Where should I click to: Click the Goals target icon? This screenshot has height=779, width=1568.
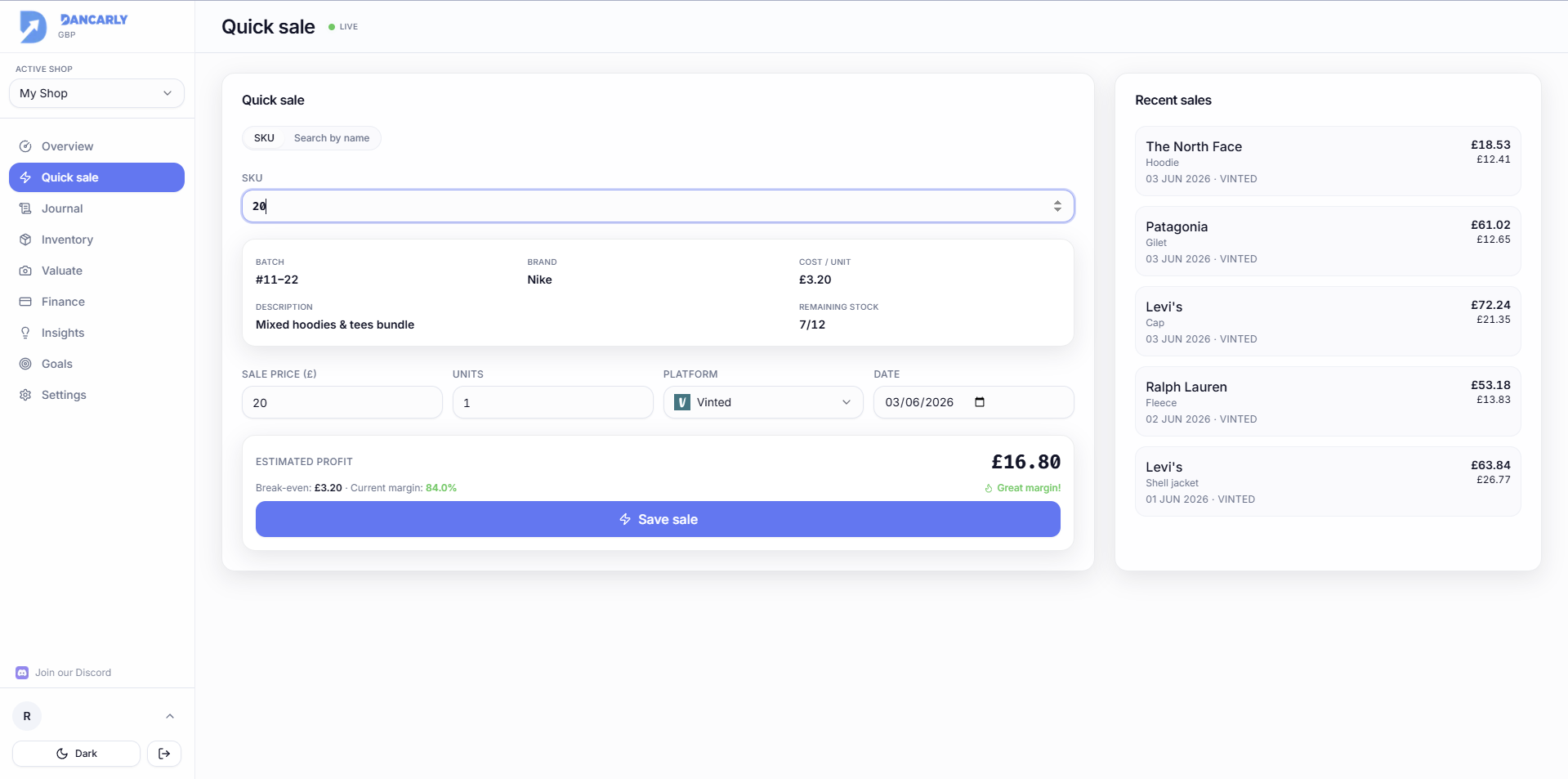(x=25, y=364)
